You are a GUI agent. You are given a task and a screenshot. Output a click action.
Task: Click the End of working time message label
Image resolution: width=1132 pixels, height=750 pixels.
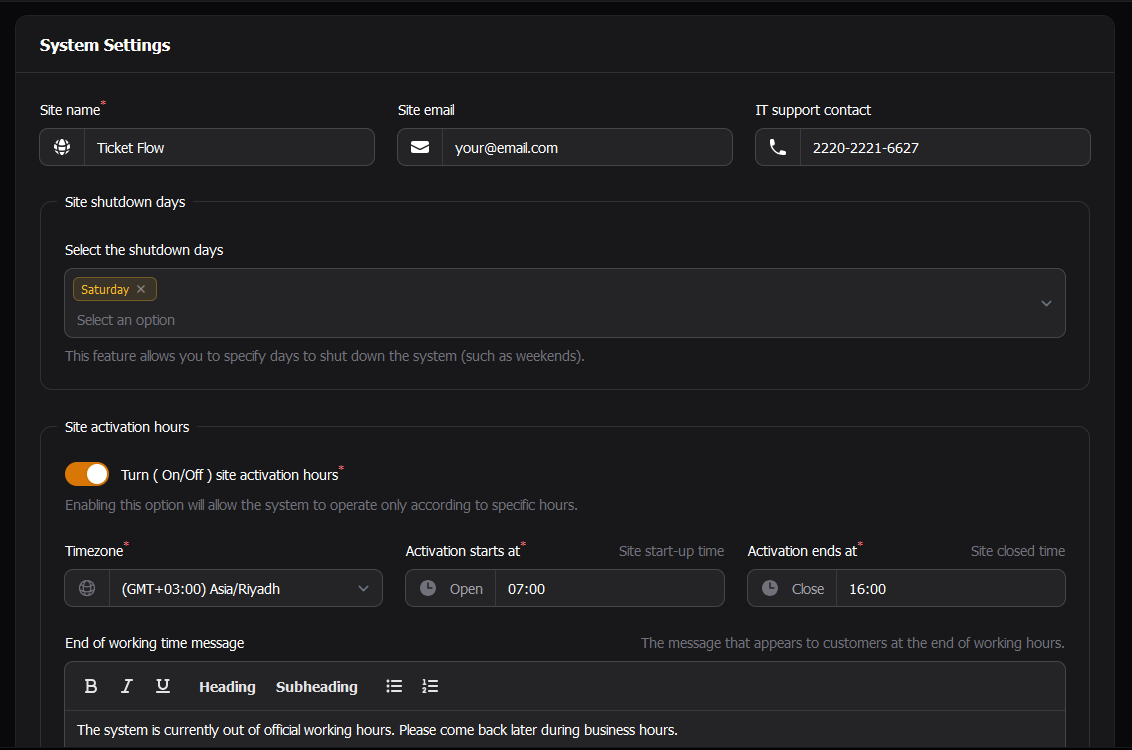154,643
